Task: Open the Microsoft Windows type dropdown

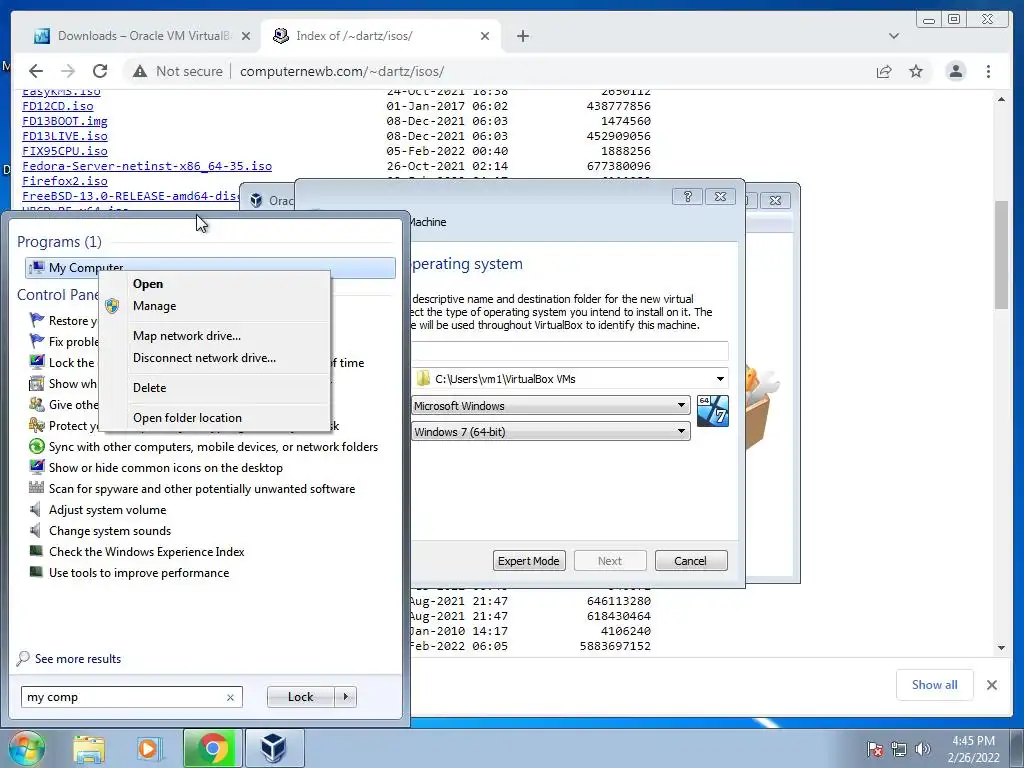Action: tap(551, 406)
